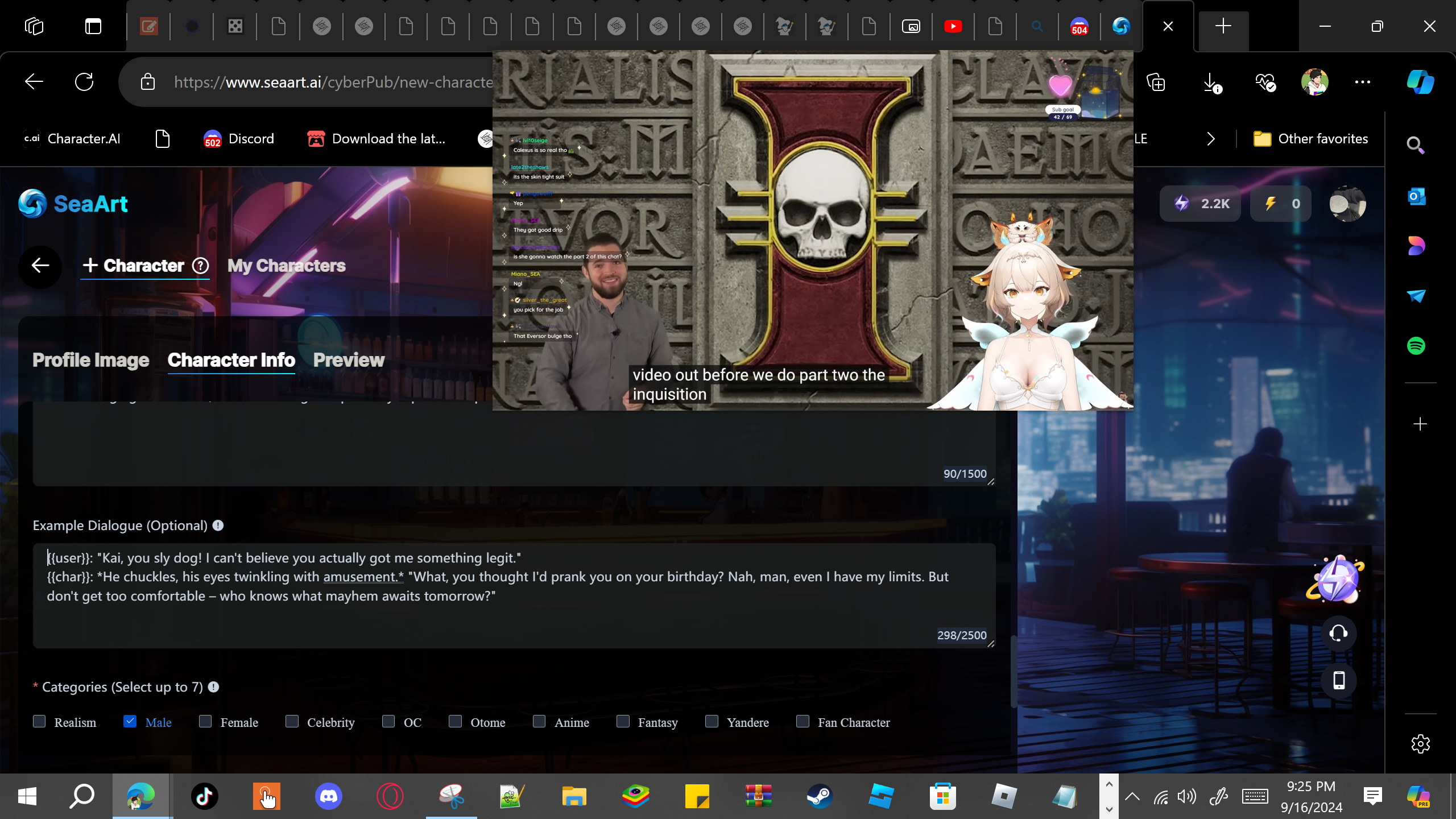Image resolution: width=1456 pixels, height=819 pixels.
Task: Add a new sidebar app
Action: tap(1420, 424)
